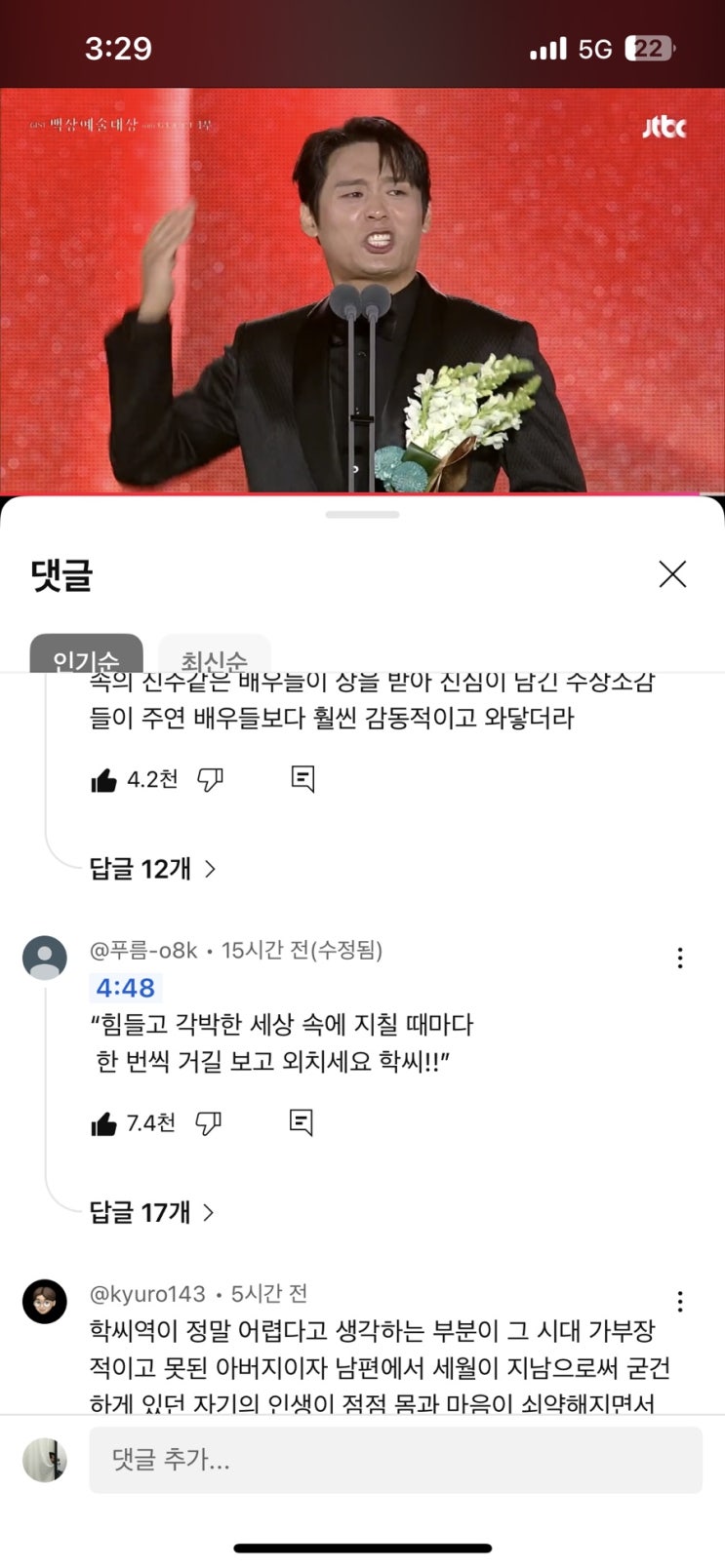Screen dimensions: 725x1568
Task: Tap reply icon beside the 4.2천 likes
Action: (x=302, y=778)
